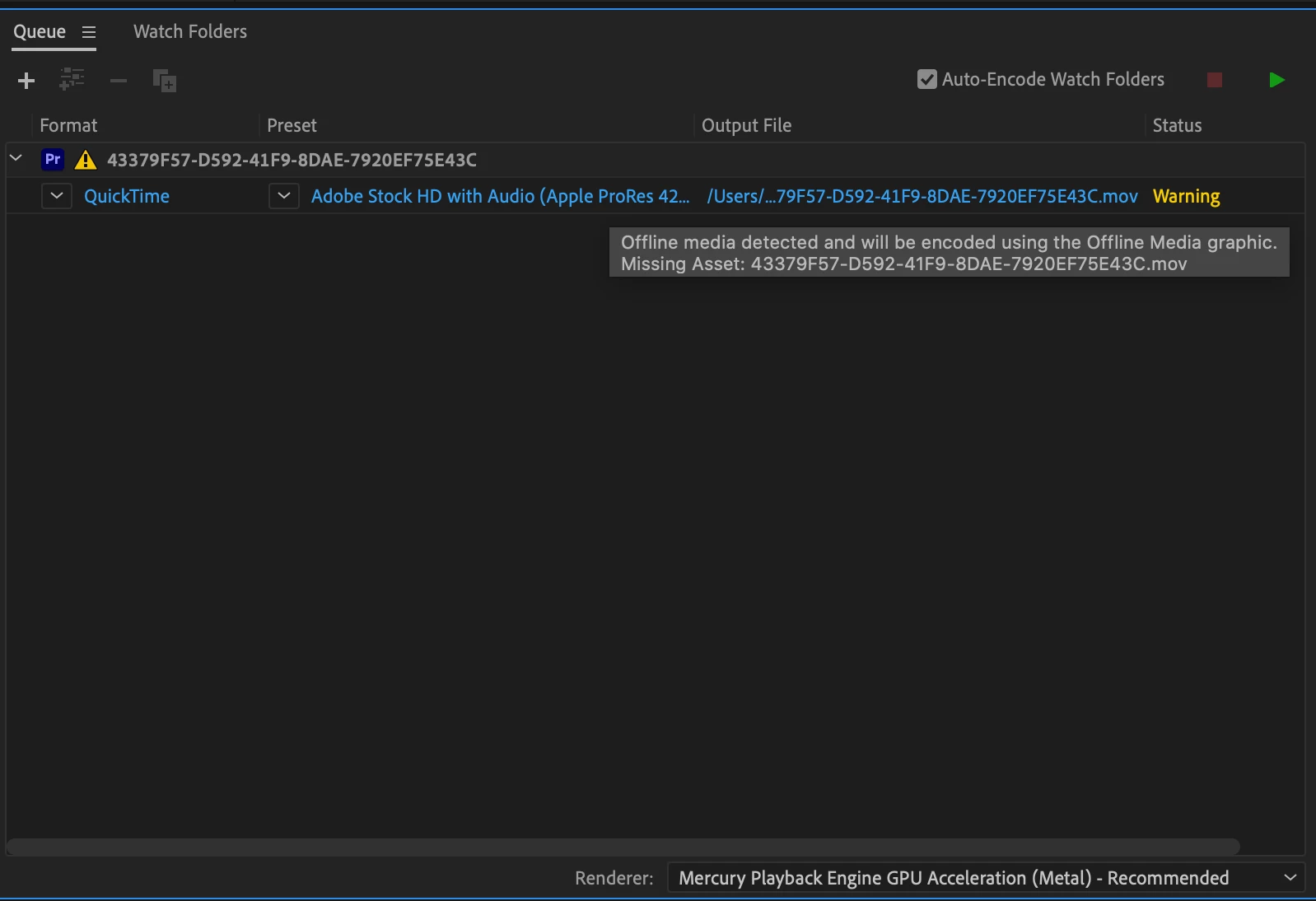Open Add Output settings sliders icon
This screenshot has width=1316, height=901.
72,79
